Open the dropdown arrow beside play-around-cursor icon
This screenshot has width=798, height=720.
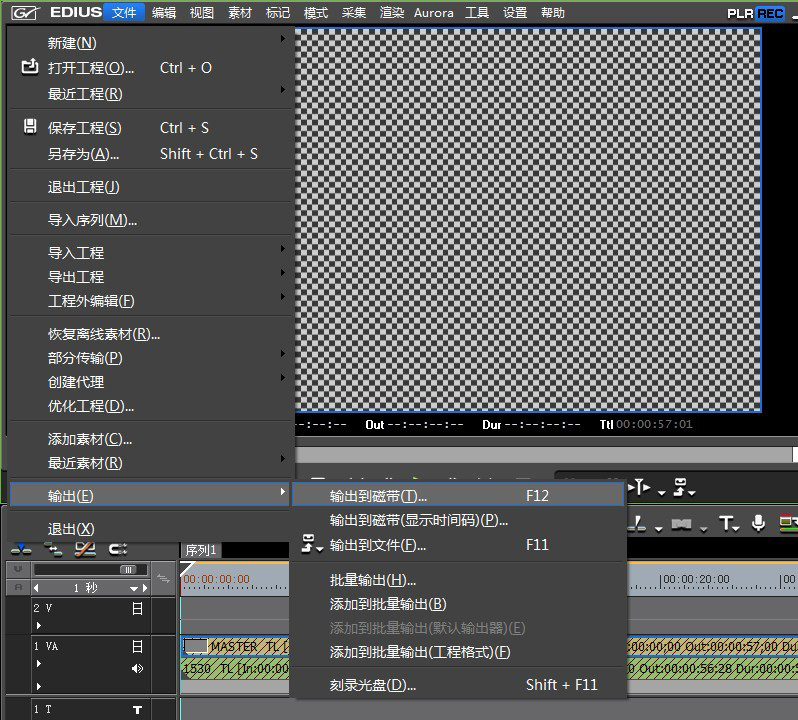(661, 493)
